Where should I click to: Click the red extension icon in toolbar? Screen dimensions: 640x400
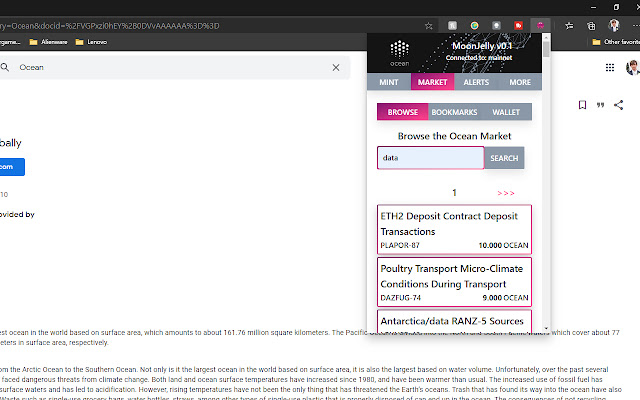coord(518,25)
